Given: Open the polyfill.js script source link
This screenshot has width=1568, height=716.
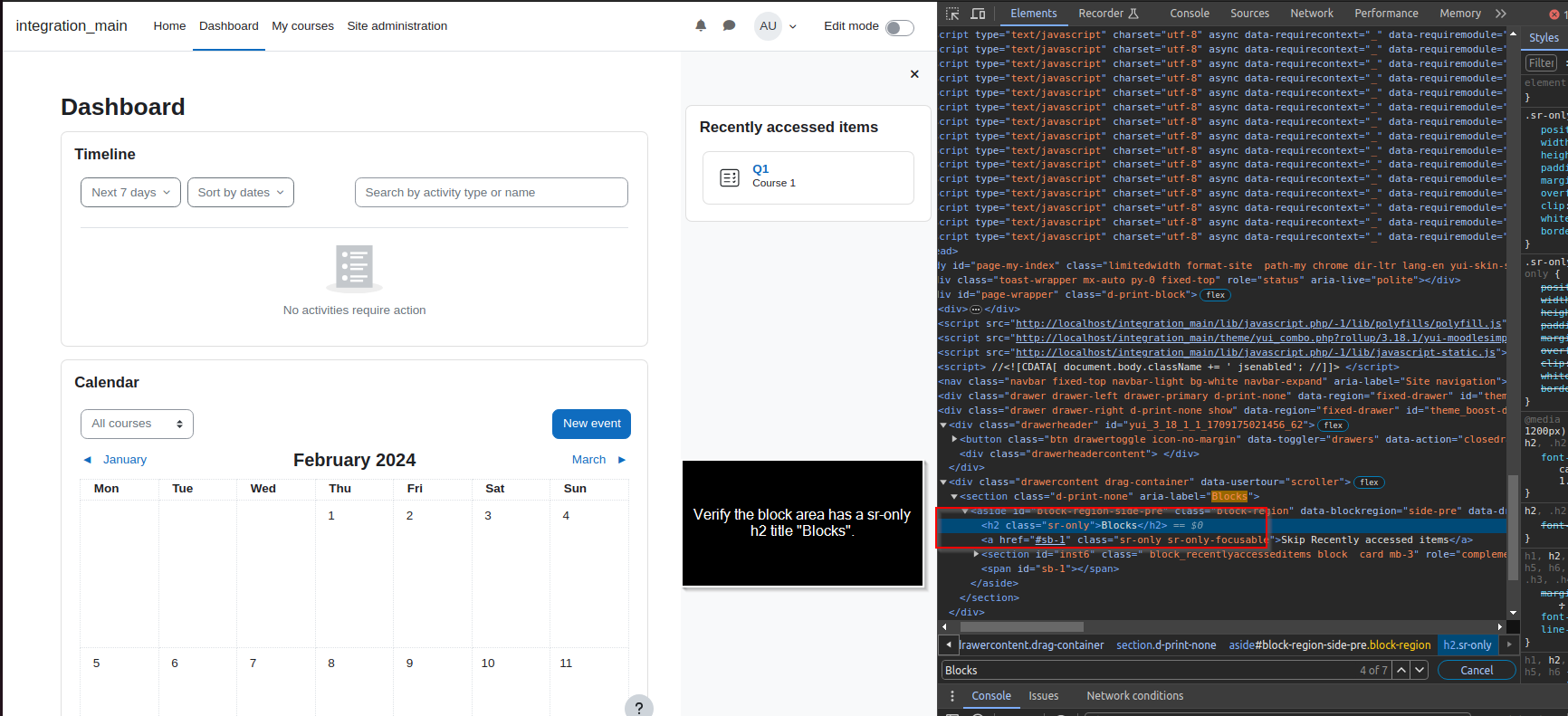Looking at the screenshot, I should pos(1260,323).
